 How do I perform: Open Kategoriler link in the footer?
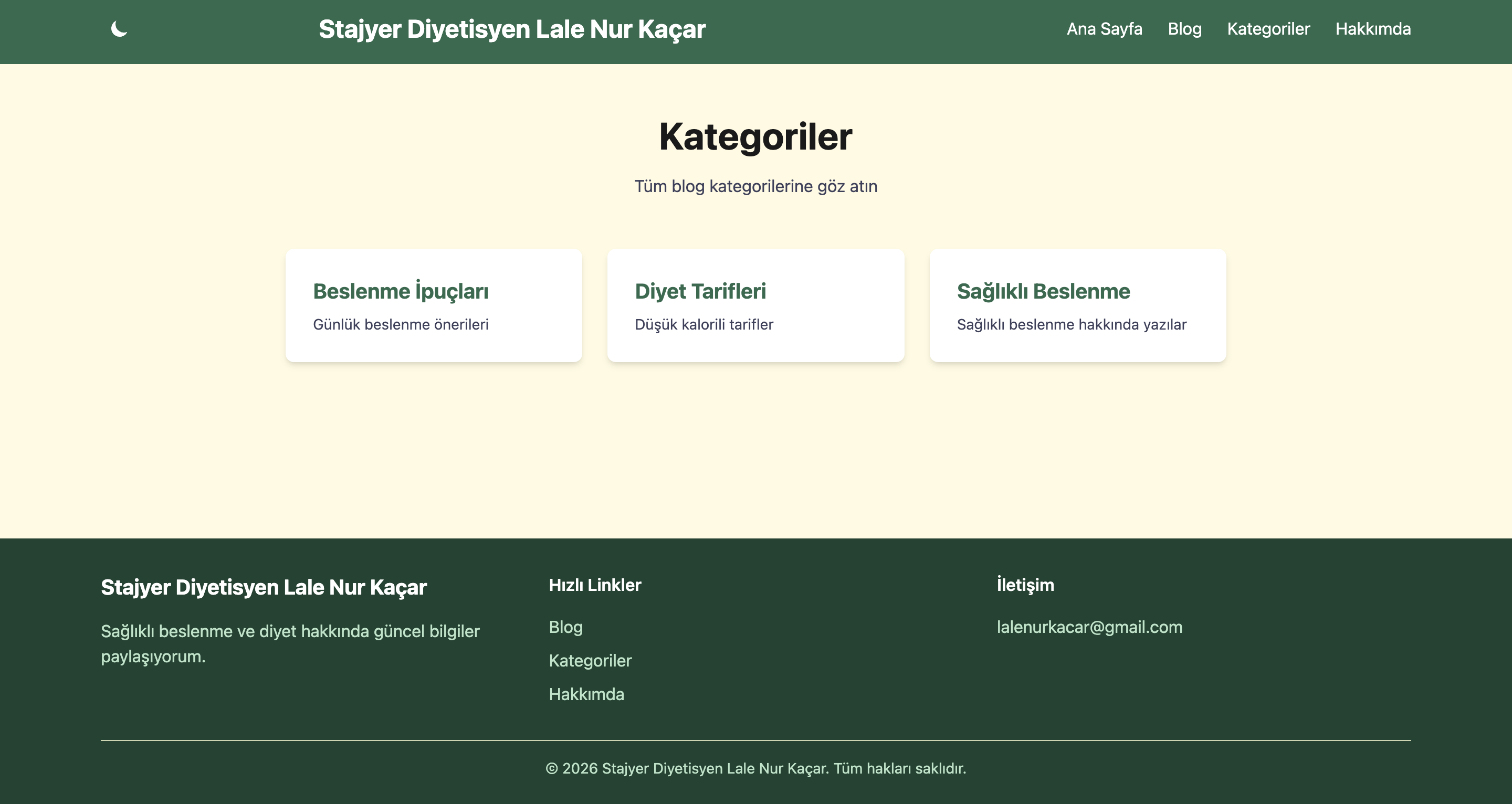pos(590,661)
